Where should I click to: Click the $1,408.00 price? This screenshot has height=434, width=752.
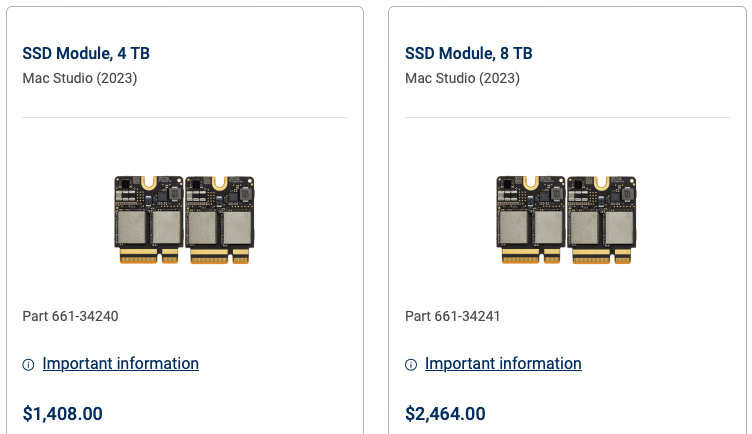(x=62, y=413)
